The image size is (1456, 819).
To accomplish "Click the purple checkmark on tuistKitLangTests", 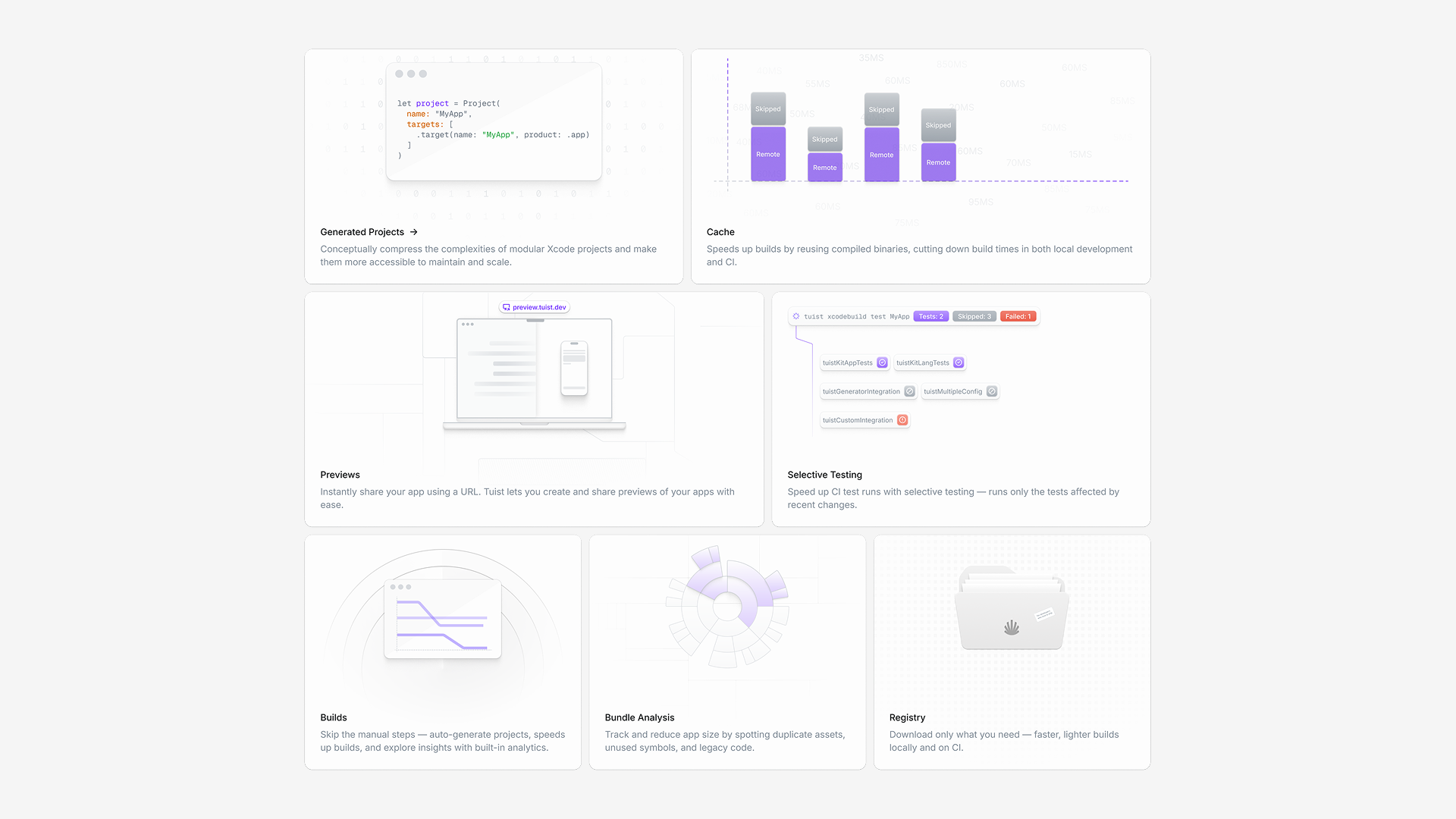I will pos(959,362).
